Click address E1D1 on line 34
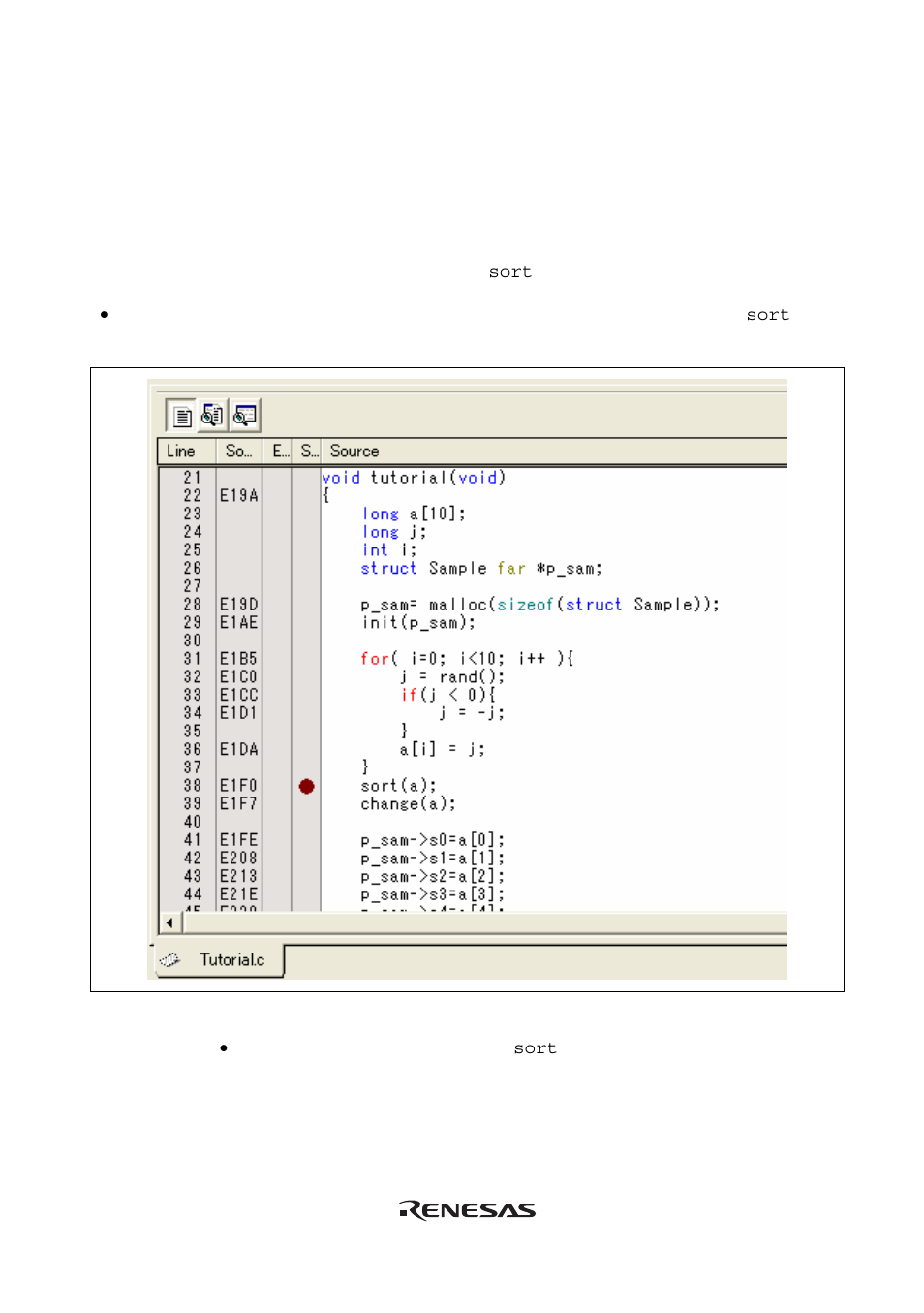The image size is (924, 1313). (x=239, y=713)
